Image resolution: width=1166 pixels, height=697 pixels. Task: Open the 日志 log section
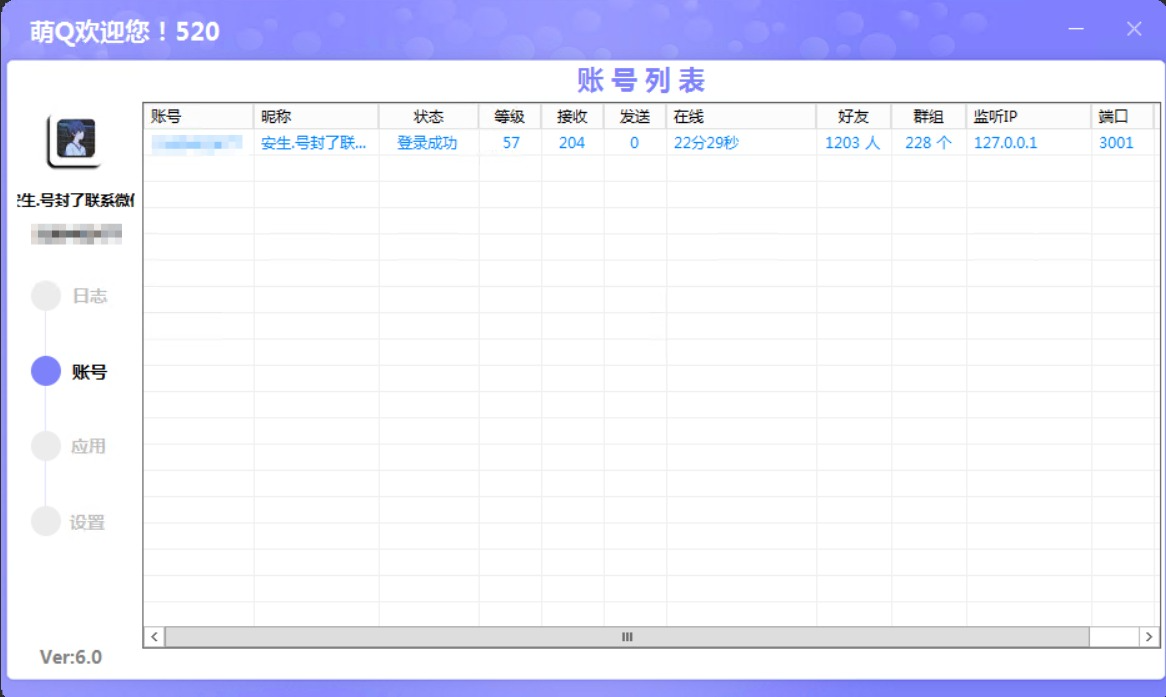click(x=89, y=296)
